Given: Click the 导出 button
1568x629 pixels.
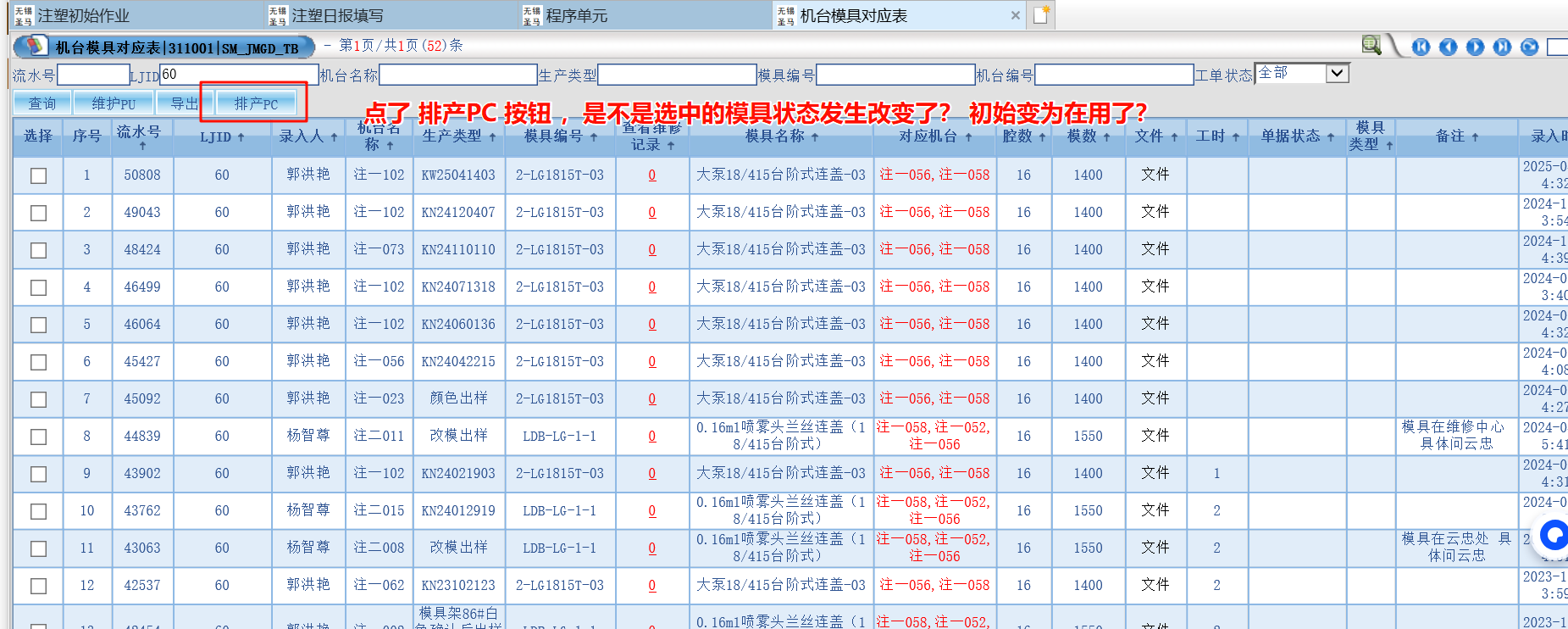Looking at the screenshot, I should [183, 103].
